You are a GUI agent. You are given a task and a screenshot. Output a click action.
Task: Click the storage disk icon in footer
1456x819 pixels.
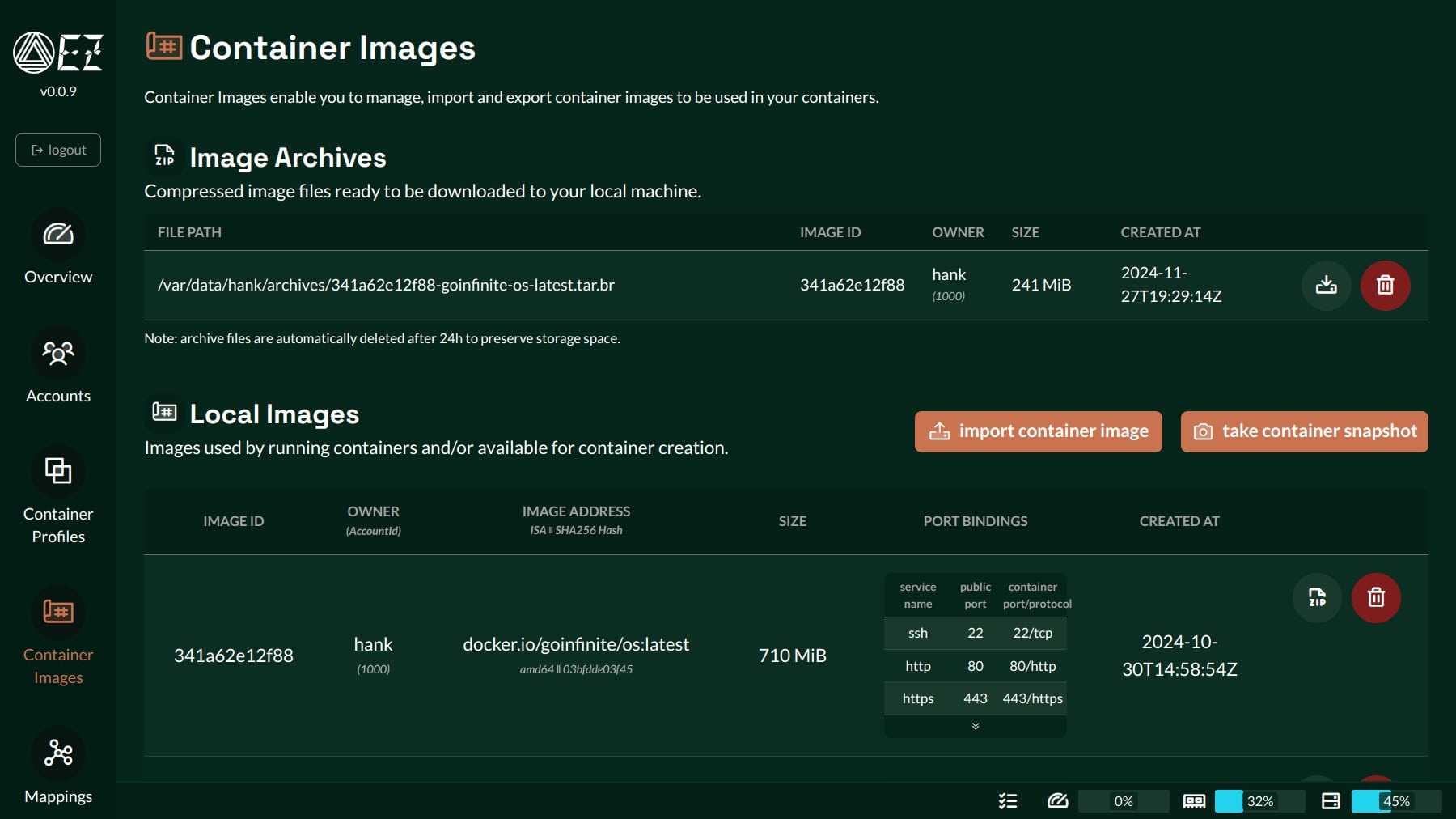point(1331,801)
